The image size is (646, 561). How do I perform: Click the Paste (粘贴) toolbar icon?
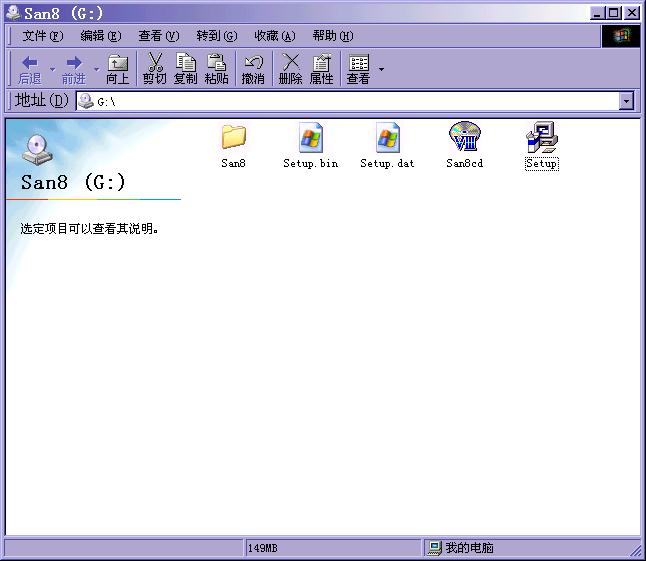click(x=216, y=69)
